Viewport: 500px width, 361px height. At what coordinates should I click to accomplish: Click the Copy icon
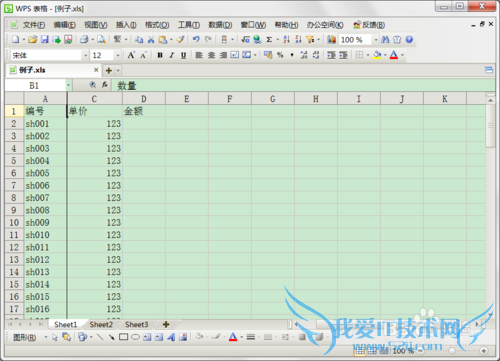point(139,39)
